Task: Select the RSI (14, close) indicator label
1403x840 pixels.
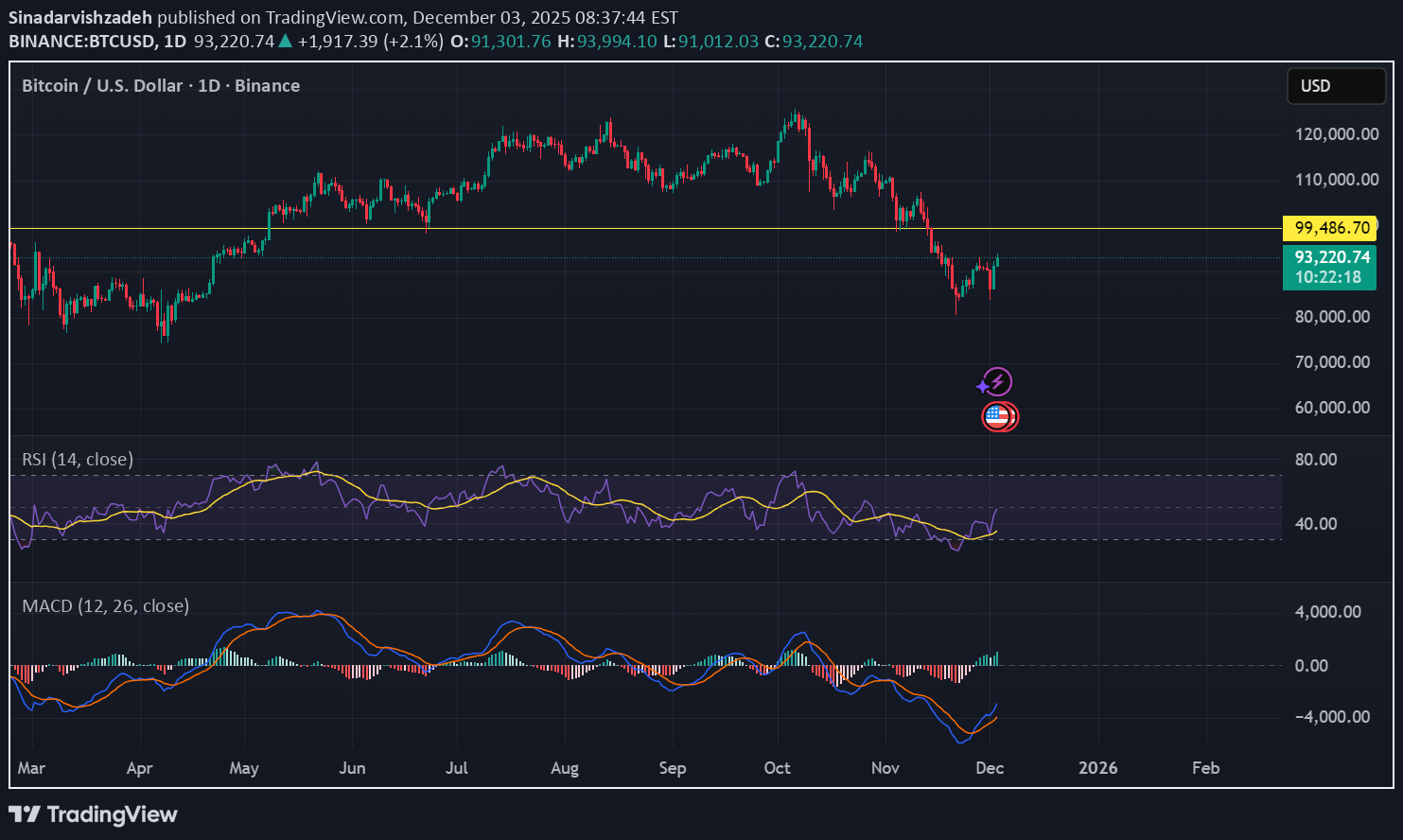Action: [78, 459]
